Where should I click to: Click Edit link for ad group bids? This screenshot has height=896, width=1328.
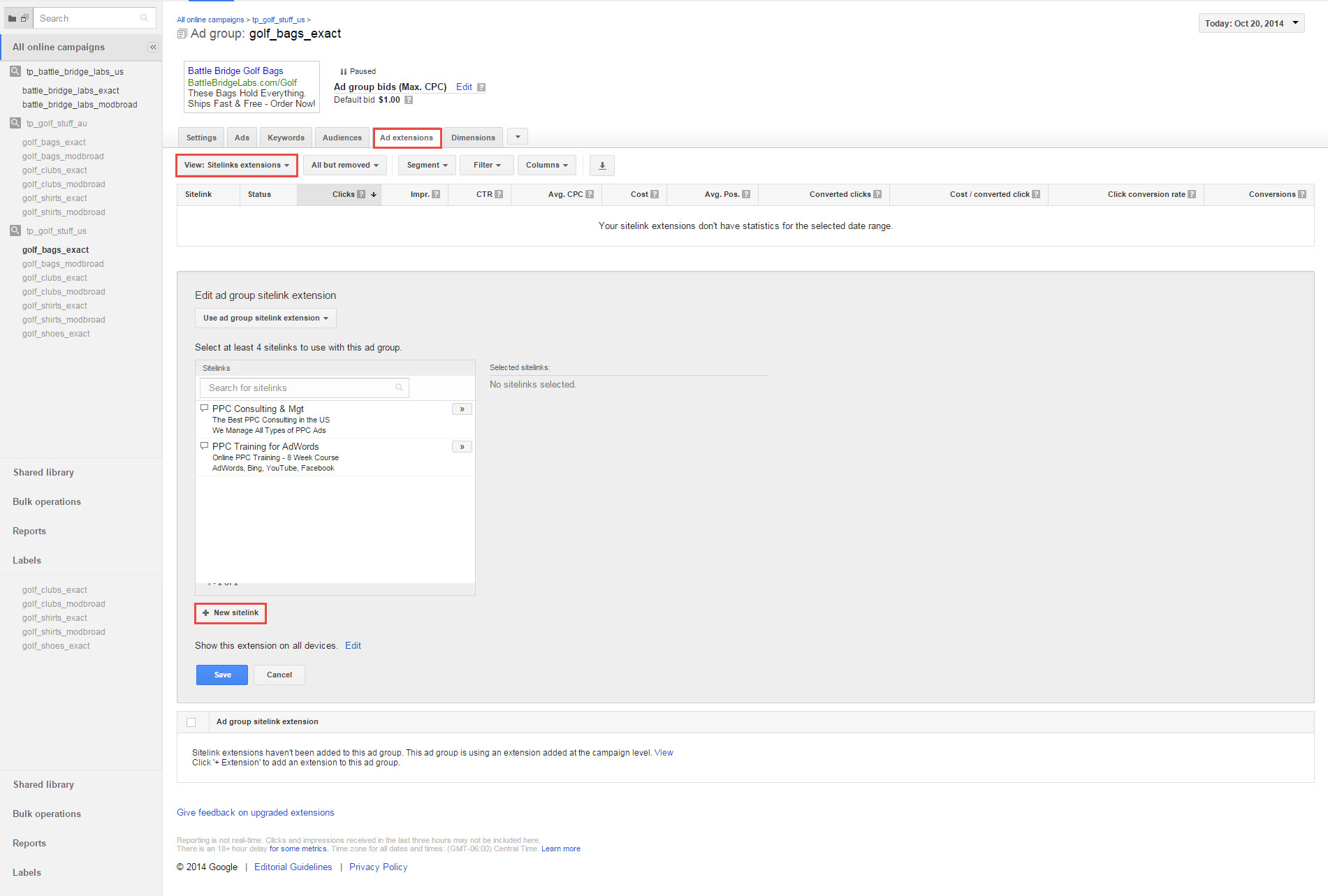[464, 87]
